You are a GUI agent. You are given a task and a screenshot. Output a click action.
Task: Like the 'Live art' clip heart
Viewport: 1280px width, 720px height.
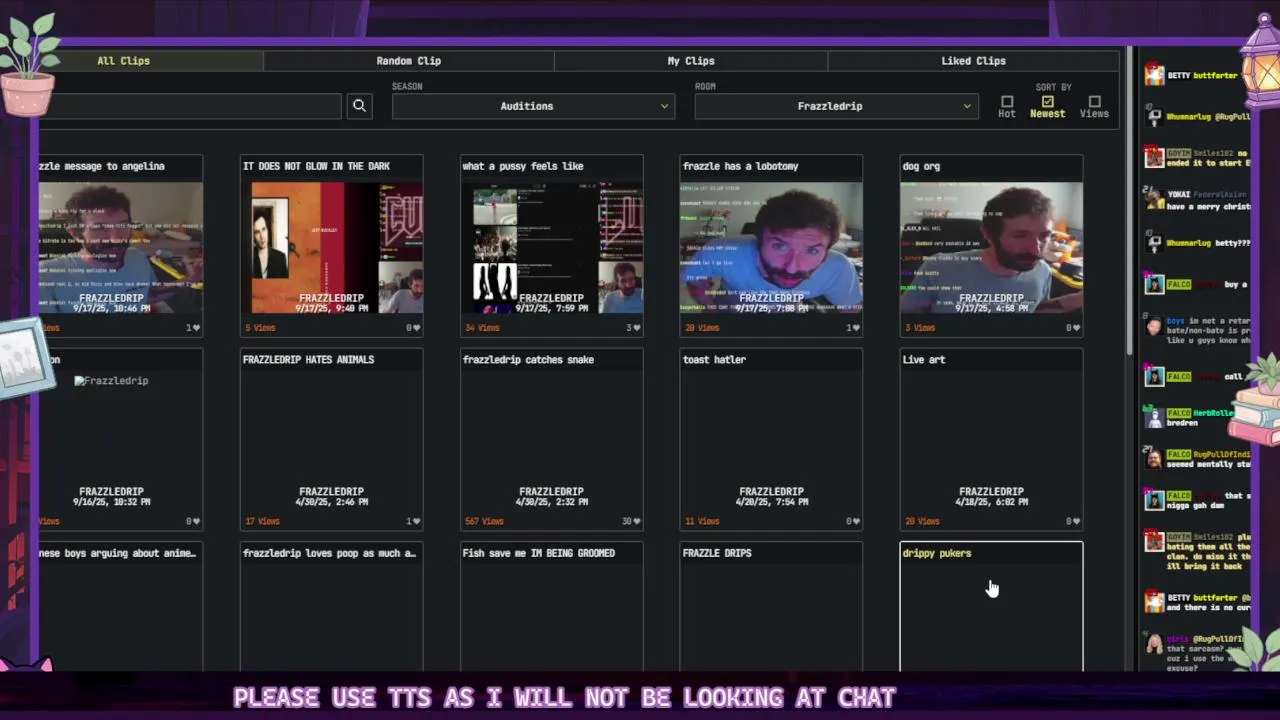(1074, 521)
